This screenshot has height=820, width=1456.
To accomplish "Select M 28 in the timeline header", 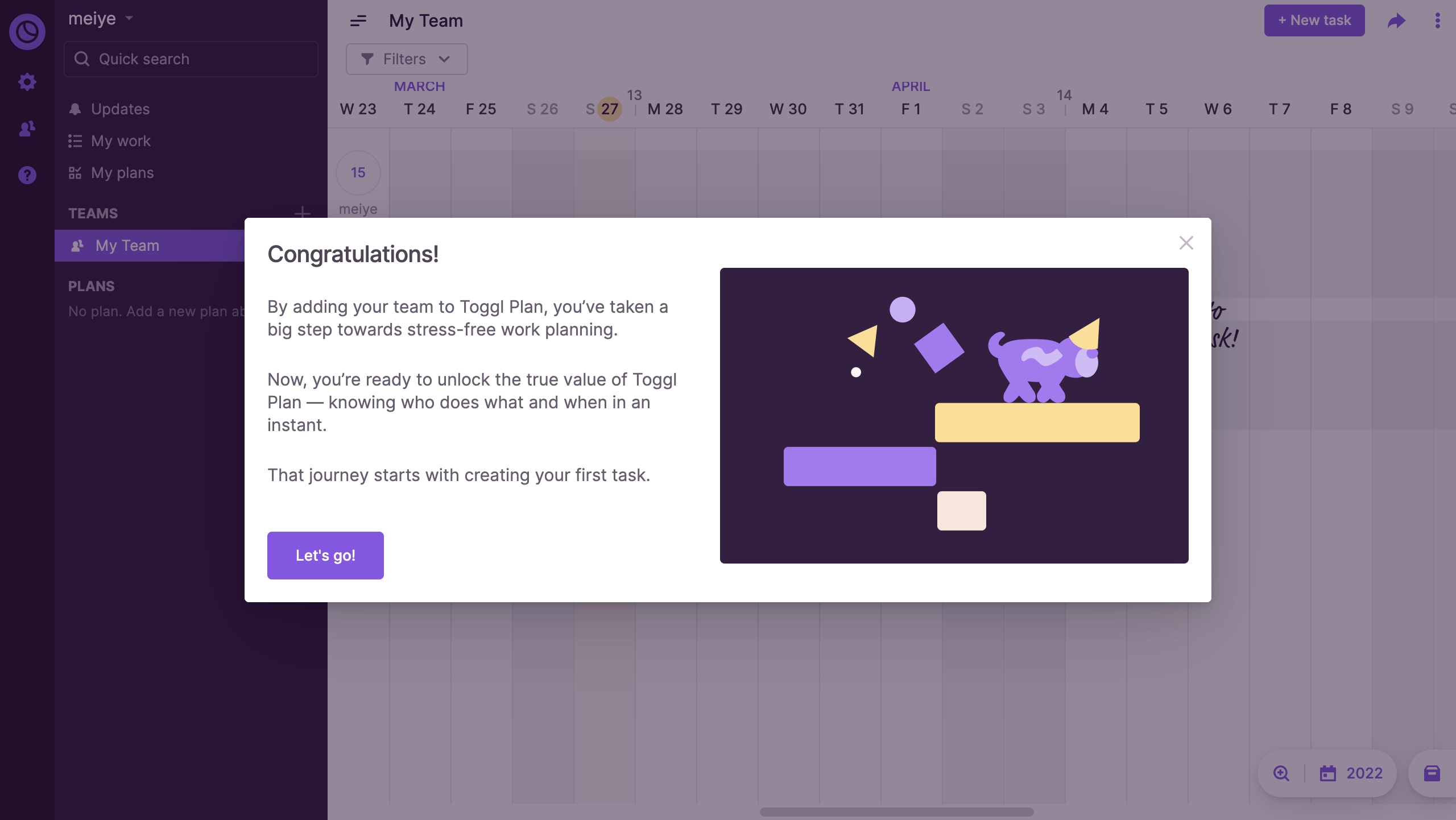I will pyautogui.click(x=665, y=109).
